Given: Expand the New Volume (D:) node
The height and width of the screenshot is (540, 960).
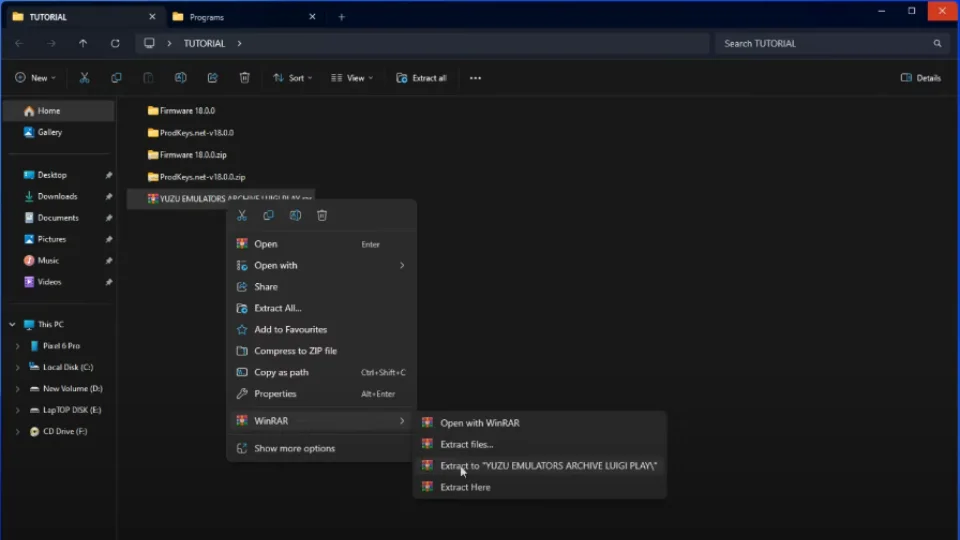Looking at the screenshot, I should (17, 389).
